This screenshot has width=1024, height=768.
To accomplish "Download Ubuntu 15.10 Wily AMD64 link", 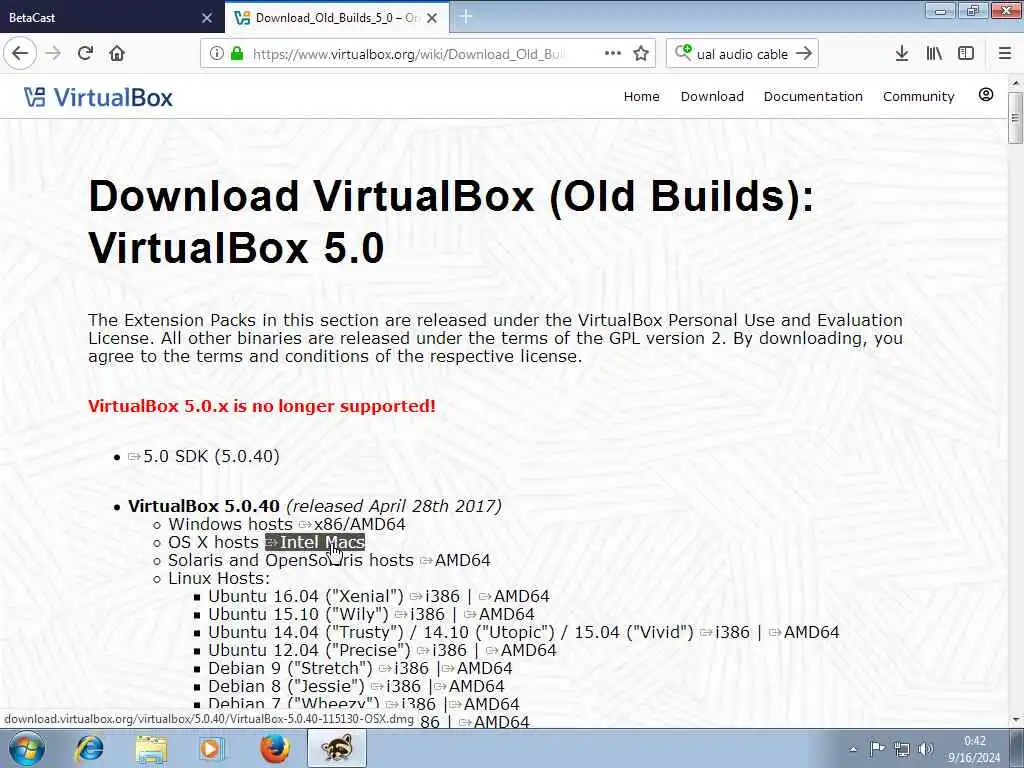I will click(500, 615).
